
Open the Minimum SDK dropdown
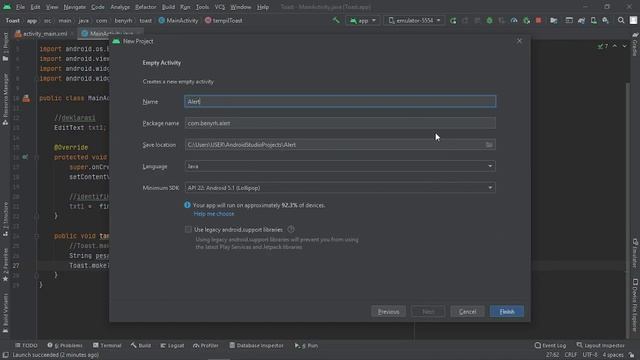tap(340, 188)
